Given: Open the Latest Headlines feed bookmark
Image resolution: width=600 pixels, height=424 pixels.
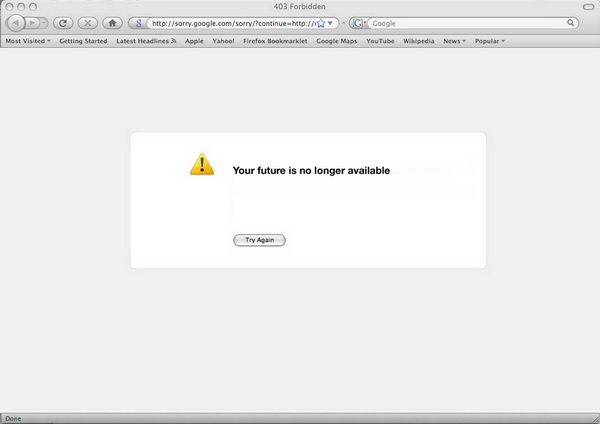Looking at the screenshot, I should (x=146, y=41).
